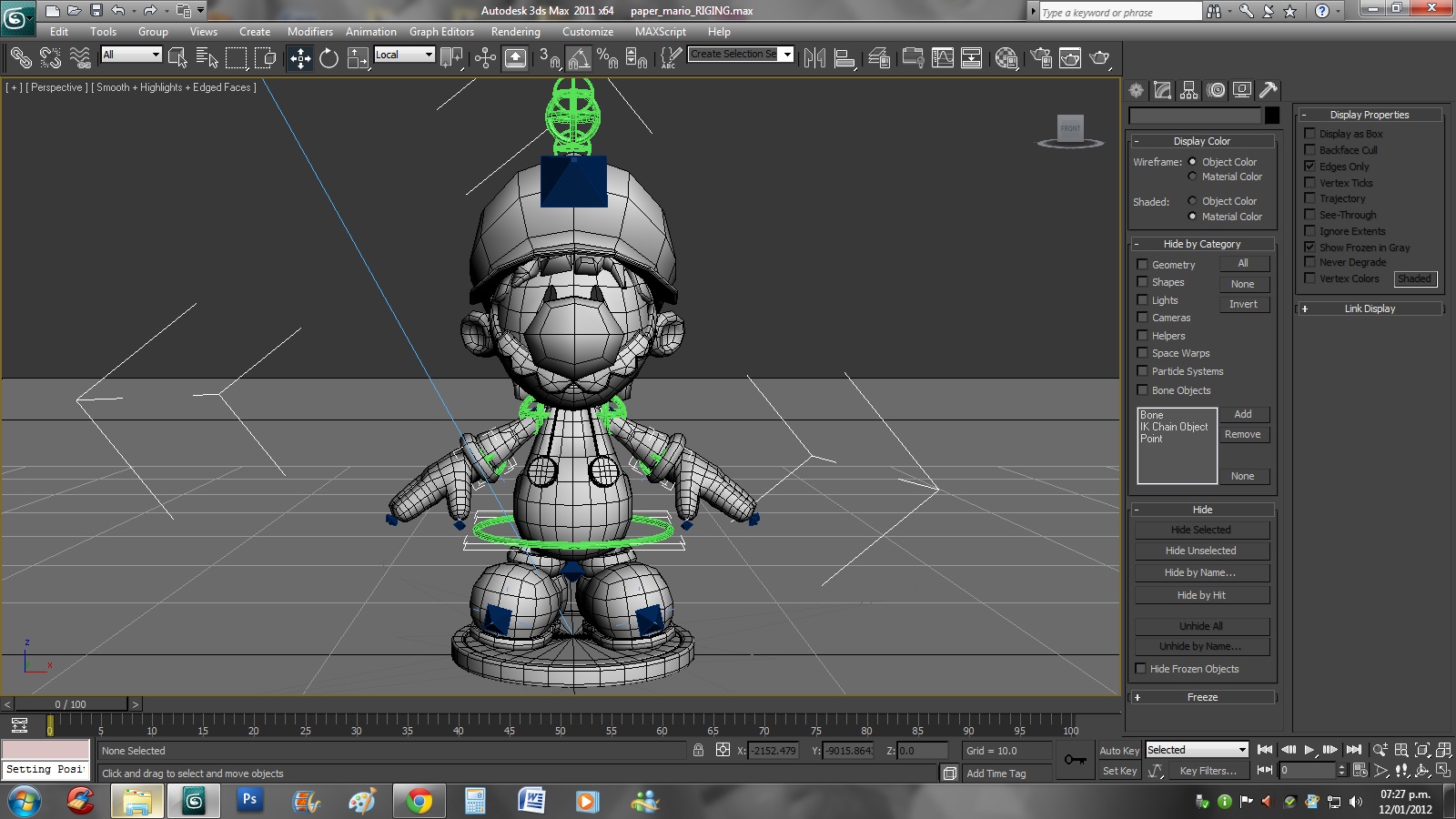Click the Hide Selected button
1456x819 pixels.
(1201, 530)
